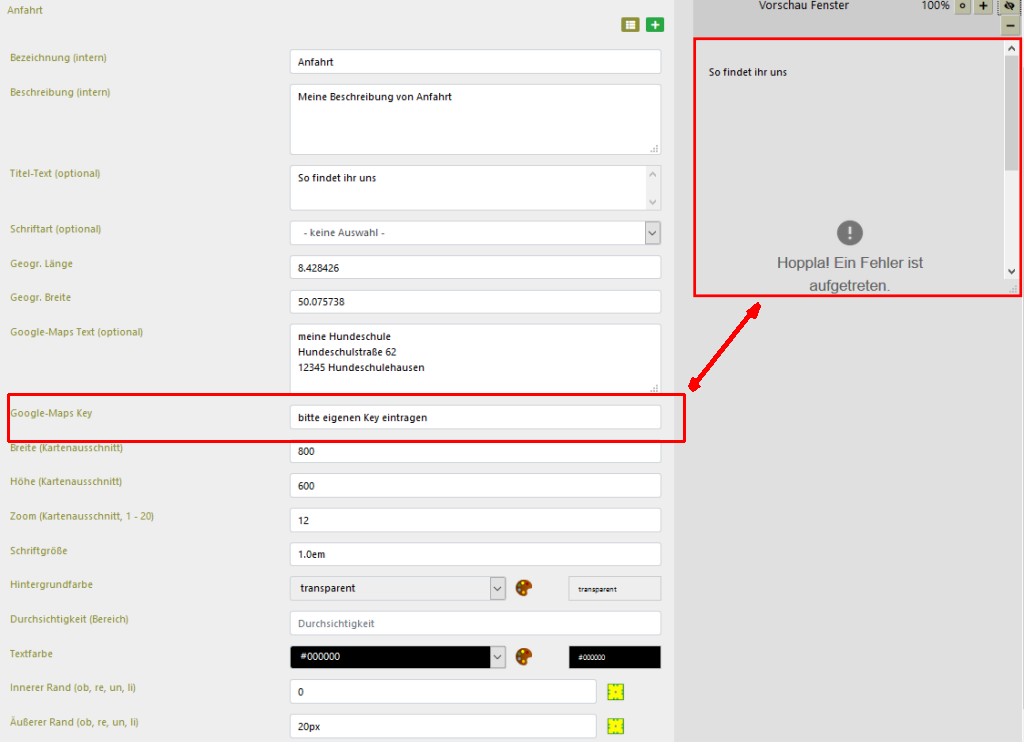Click the olive table-list icon above the form

630,25
